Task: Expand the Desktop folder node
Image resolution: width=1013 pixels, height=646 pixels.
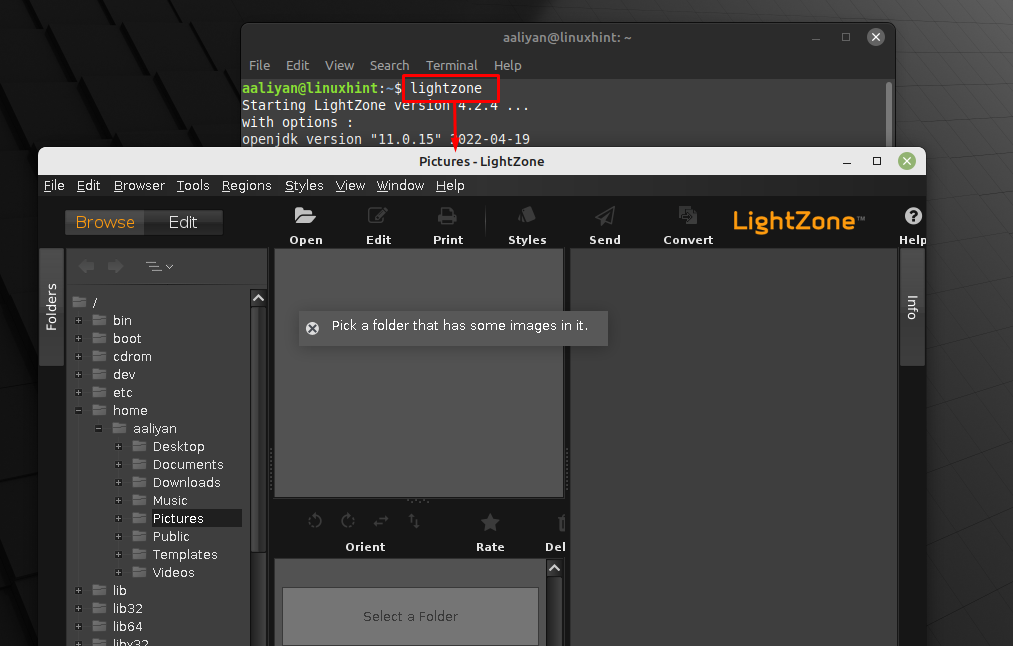Action: pos(119,446)
